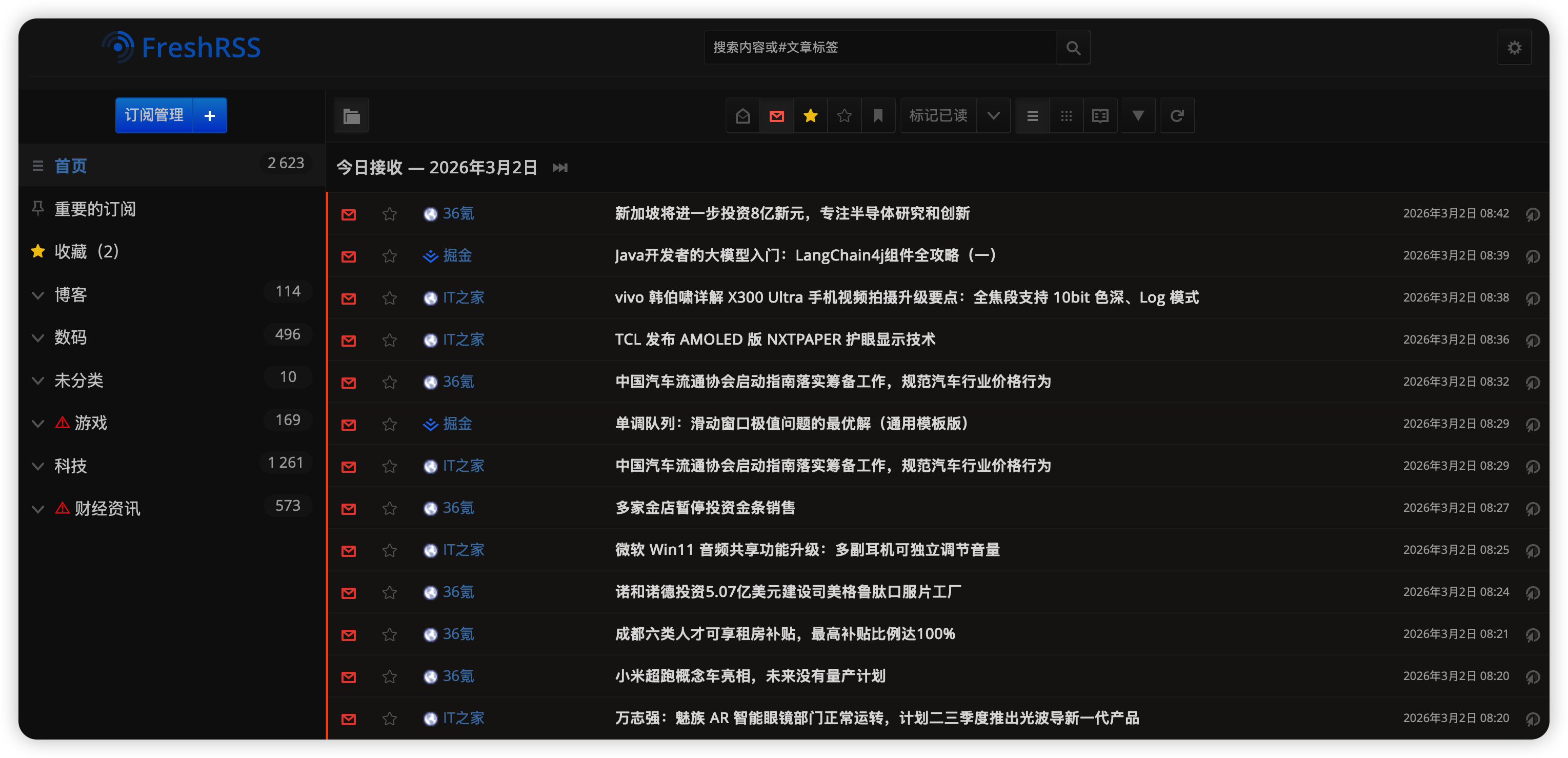Click the warning icon beside 财经资讯
Image resolution: width=1568 pixels, height=758 pixels.
pos(62,508)
